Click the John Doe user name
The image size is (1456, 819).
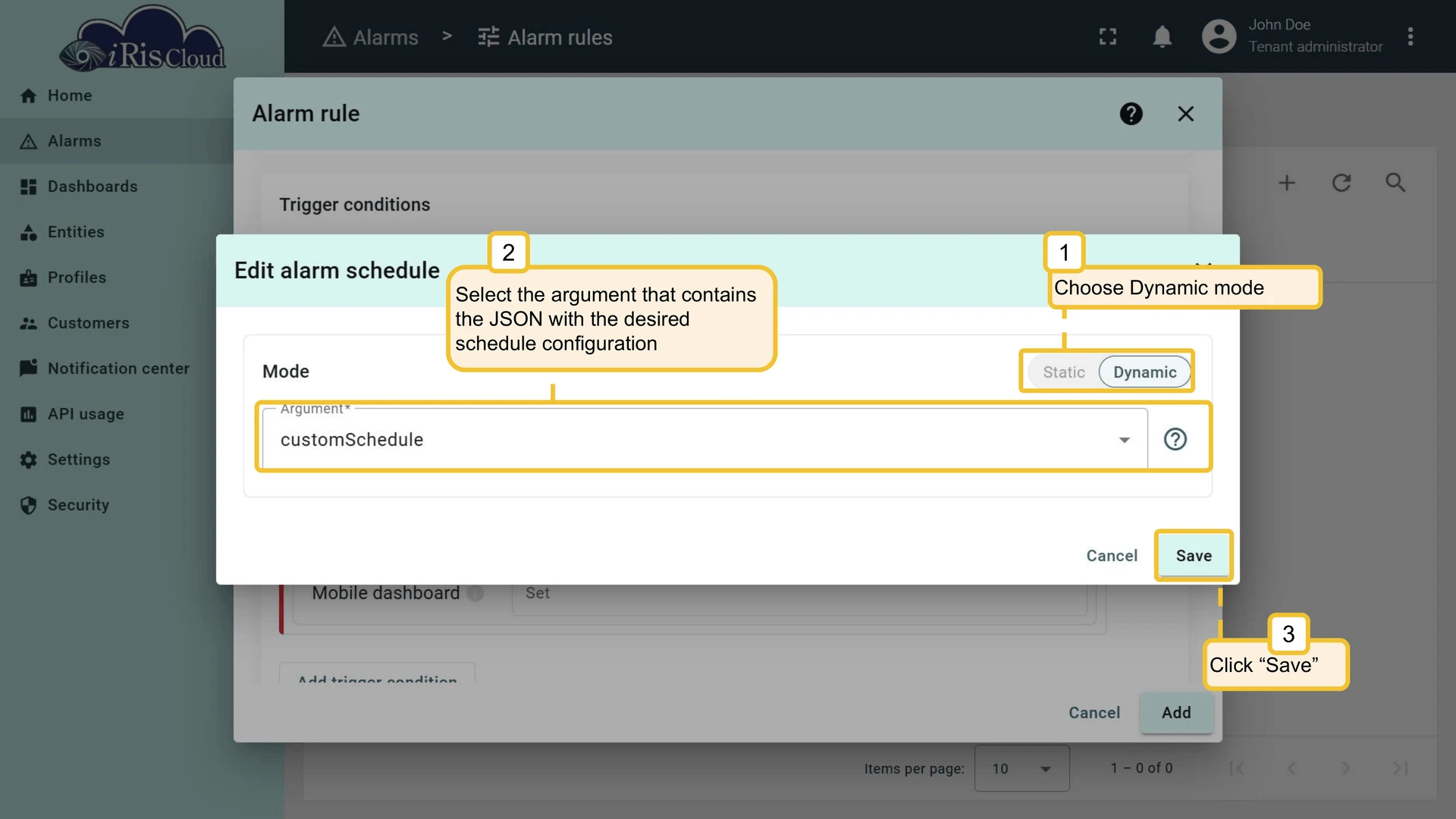[1279, 24]
